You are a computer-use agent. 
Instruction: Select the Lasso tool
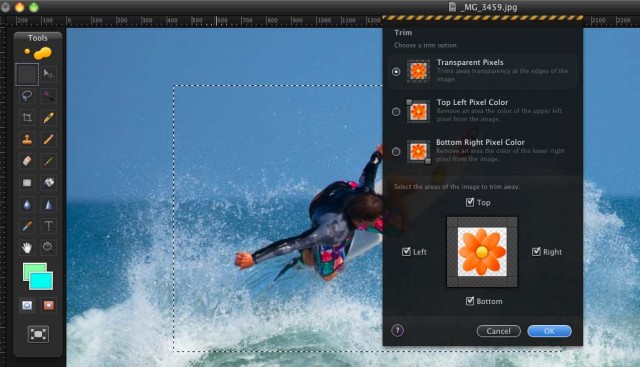[27, 96]
